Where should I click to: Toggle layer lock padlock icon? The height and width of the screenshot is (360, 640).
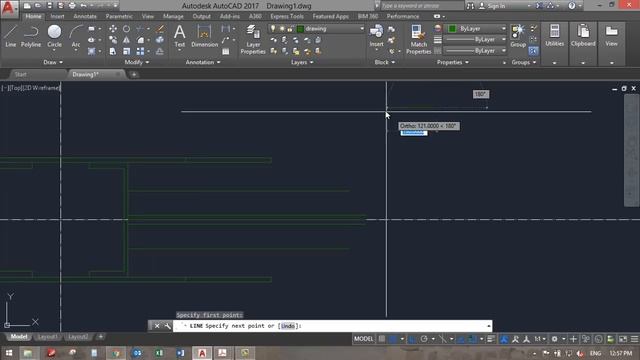tap(290, 29)
